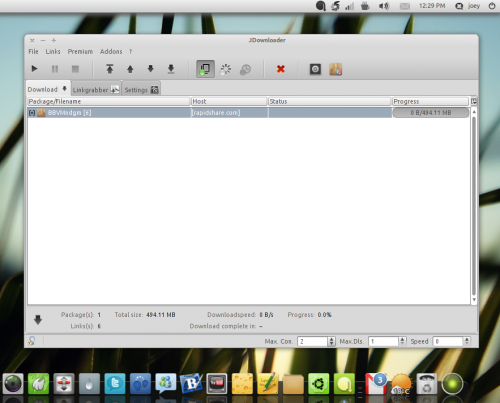
Task: Start downloads with the play button
Action: click(34, 69)
